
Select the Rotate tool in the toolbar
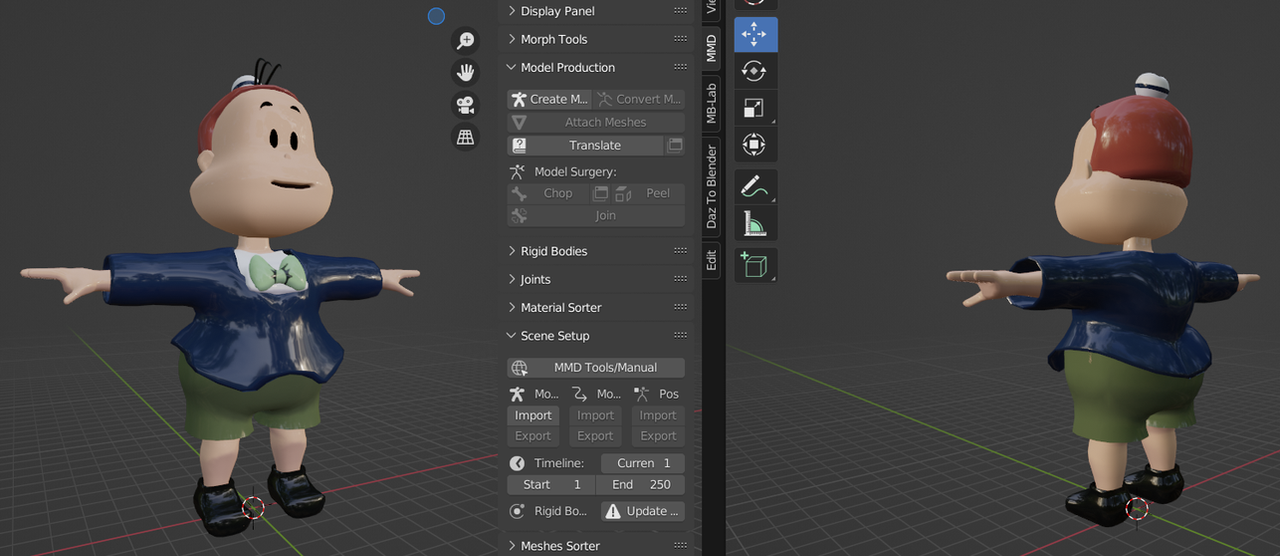(x=755, y=71)
